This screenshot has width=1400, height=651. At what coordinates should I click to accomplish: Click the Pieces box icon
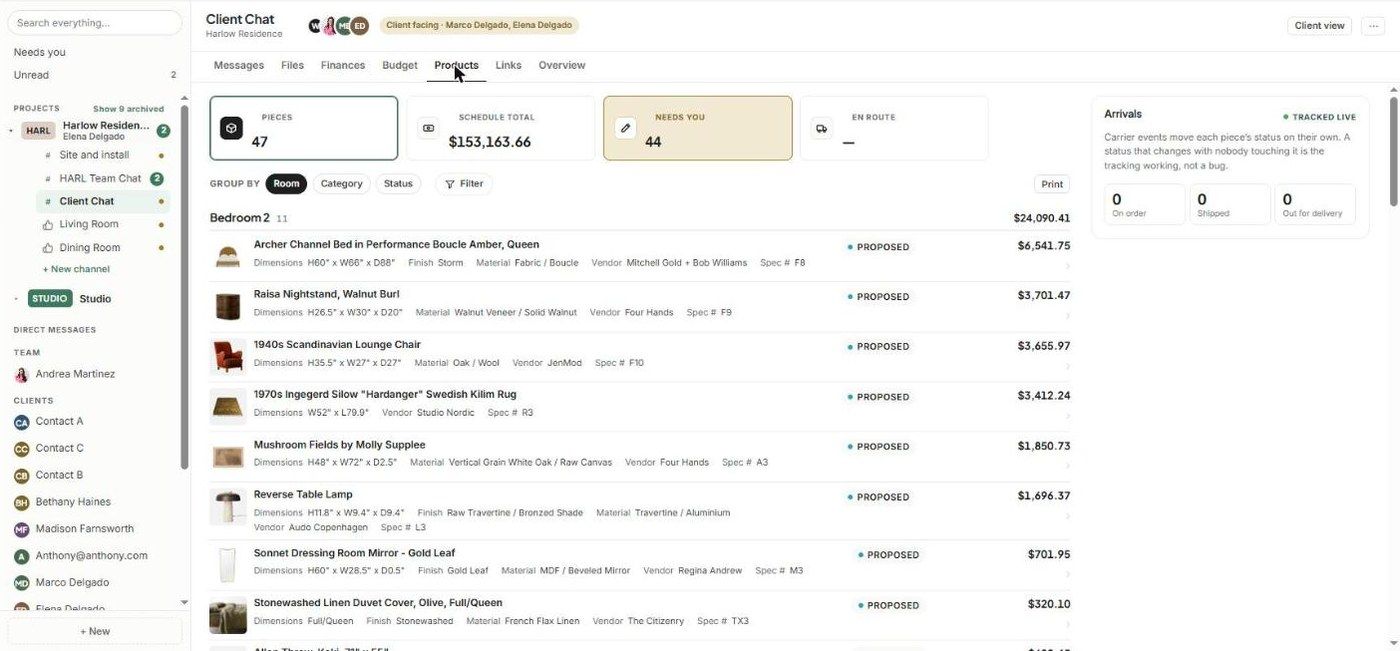coord(231,128)
